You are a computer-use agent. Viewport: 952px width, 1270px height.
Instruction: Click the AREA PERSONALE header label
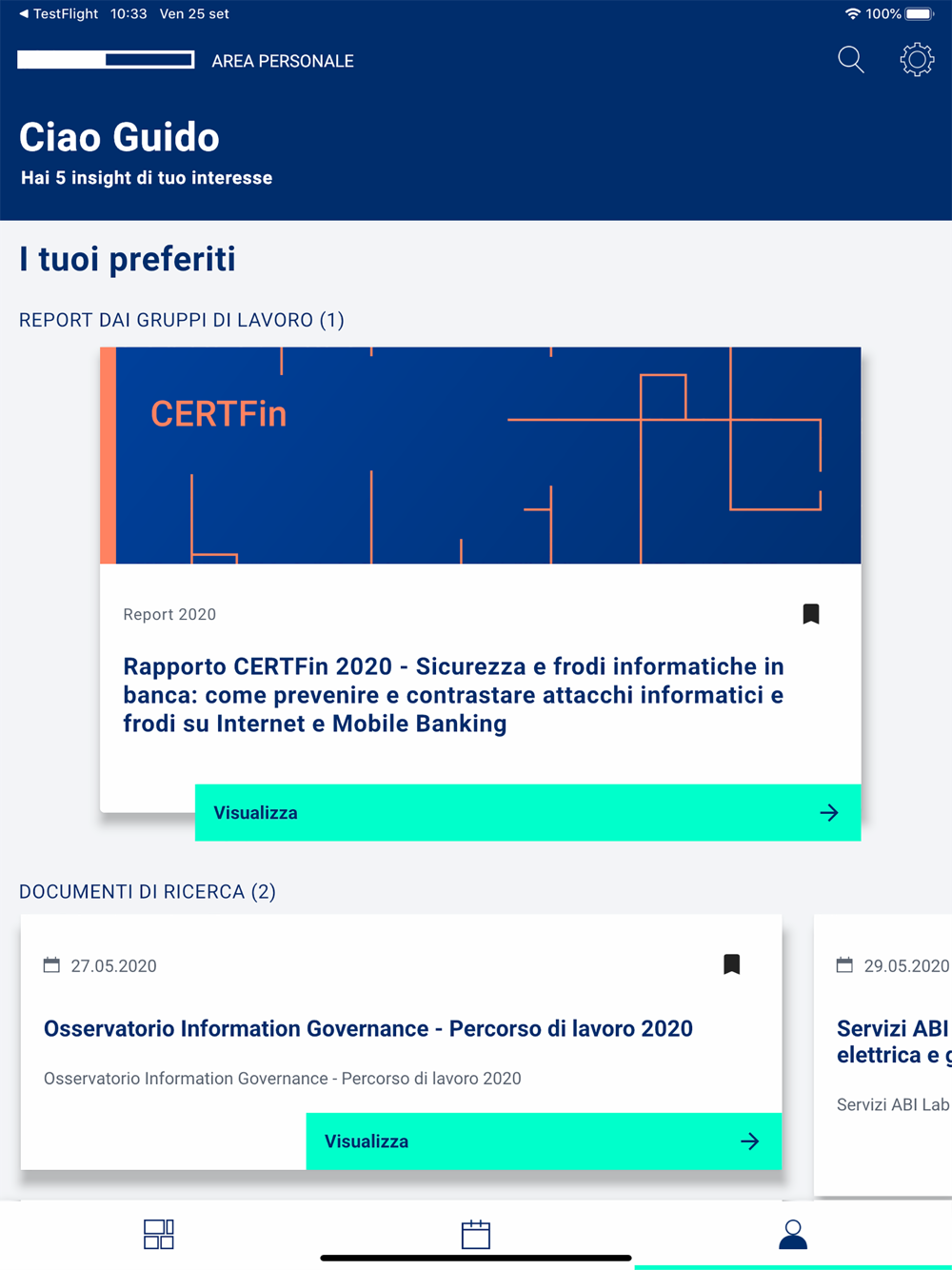(x=283, y=61)
